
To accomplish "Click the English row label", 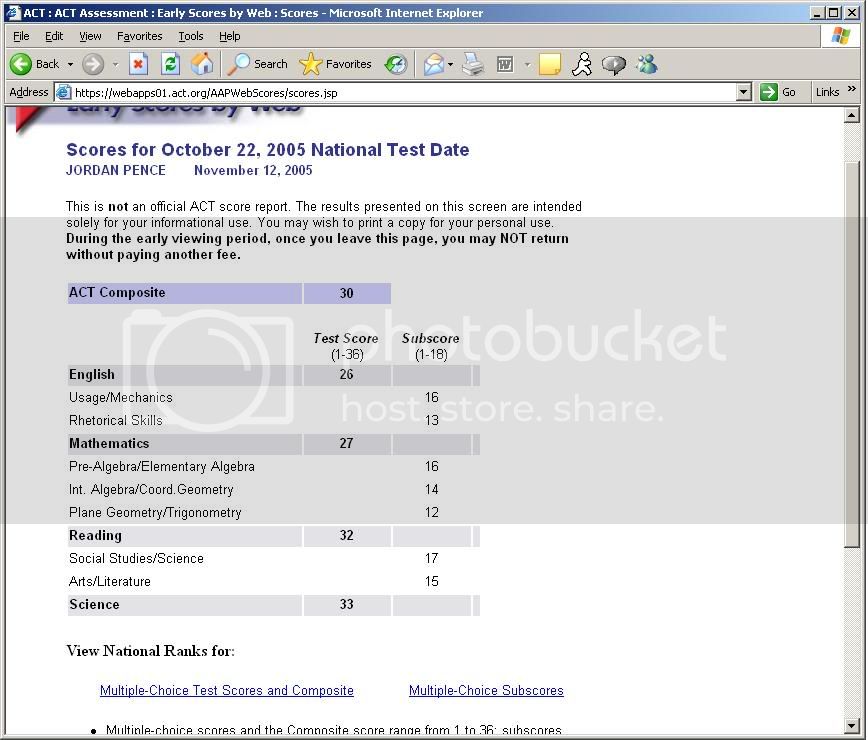I will pyautogui.click(x=91, y=375).
